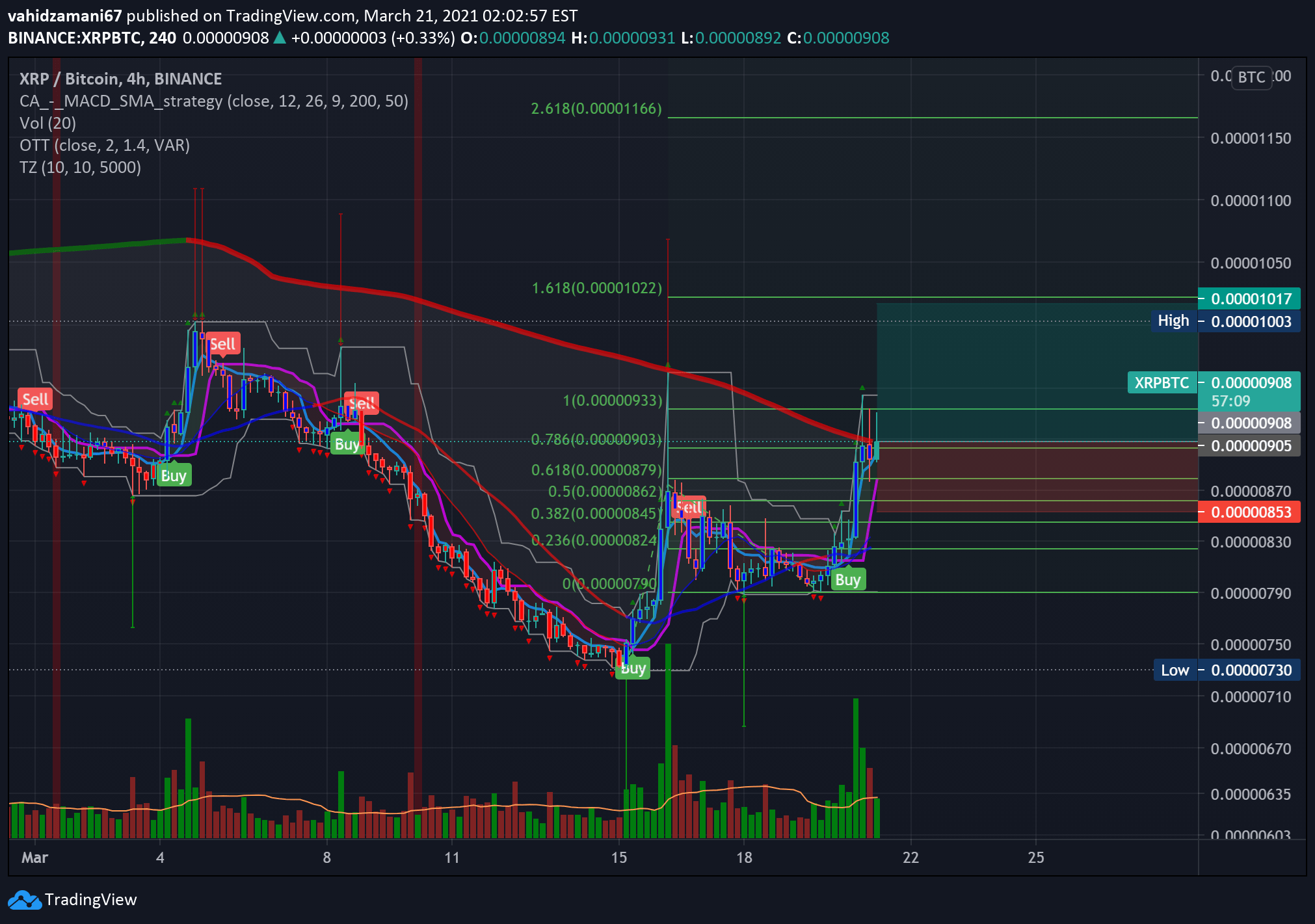
Task: Open the CA_-_MACD_SMA_strategy legend options
Action: (x=213, y=101)
